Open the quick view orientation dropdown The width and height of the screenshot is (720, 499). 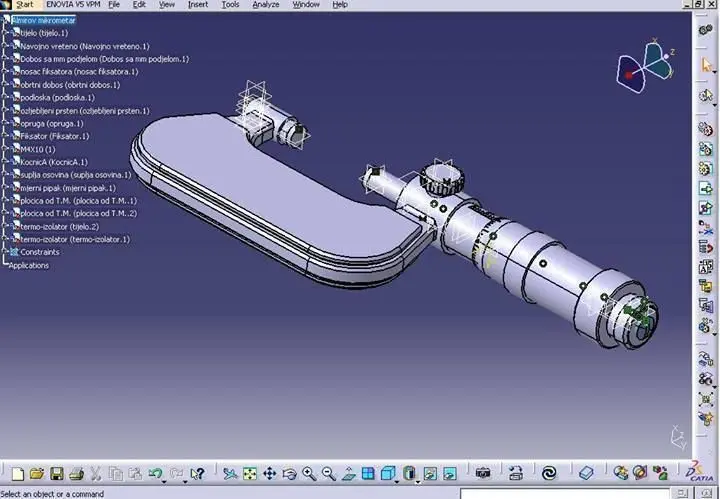(x=397, y=481)
